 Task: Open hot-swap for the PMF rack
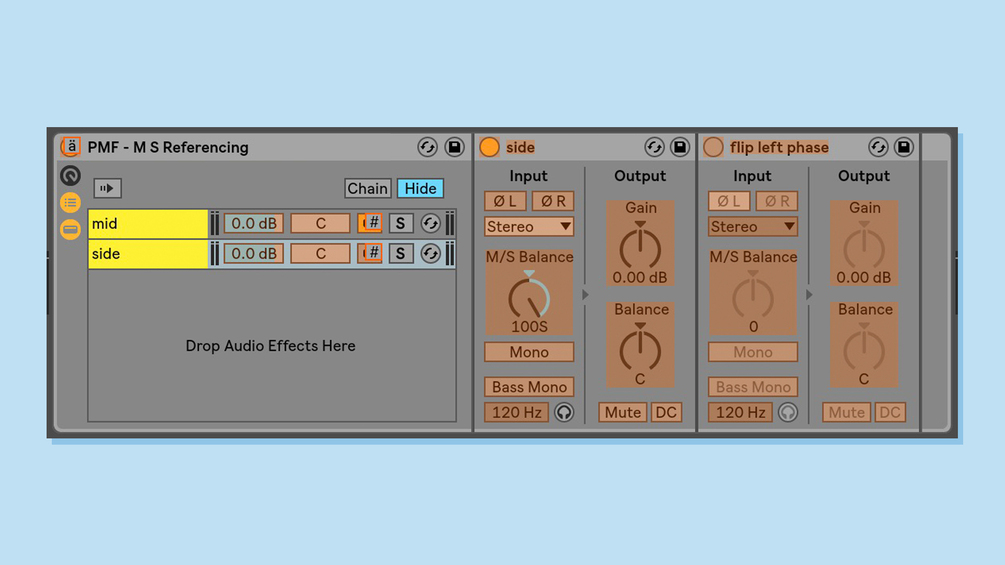point(428,147)
